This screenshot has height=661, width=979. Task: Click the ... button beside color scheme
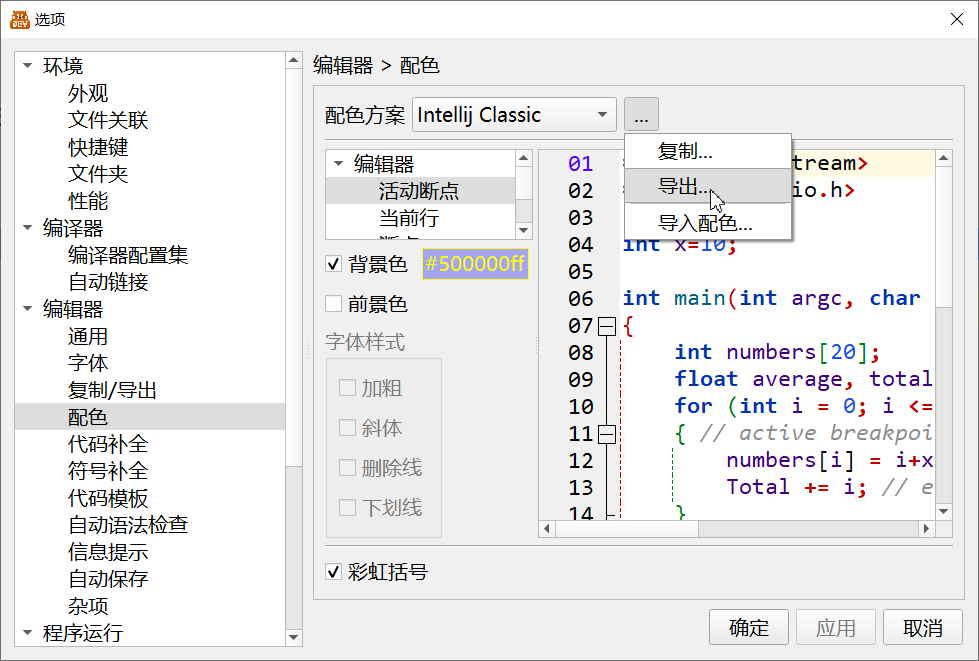641,114
